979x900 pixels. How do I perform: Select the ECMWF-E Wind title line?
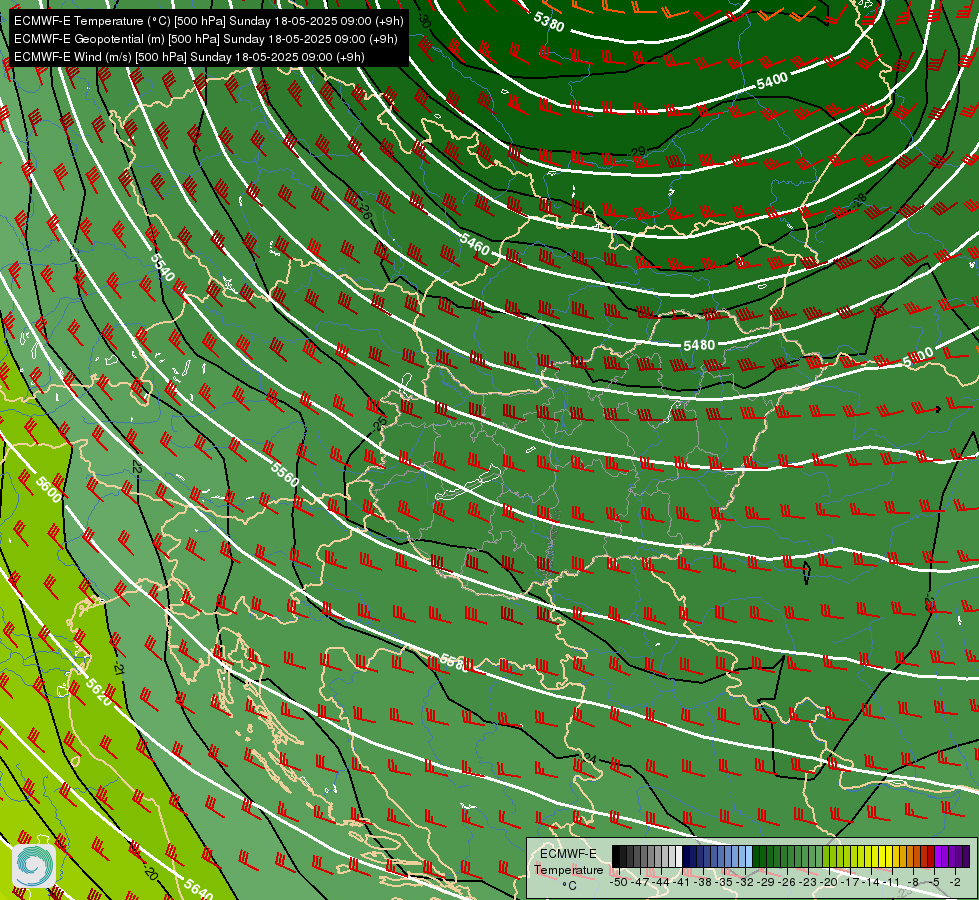(189, 57)
